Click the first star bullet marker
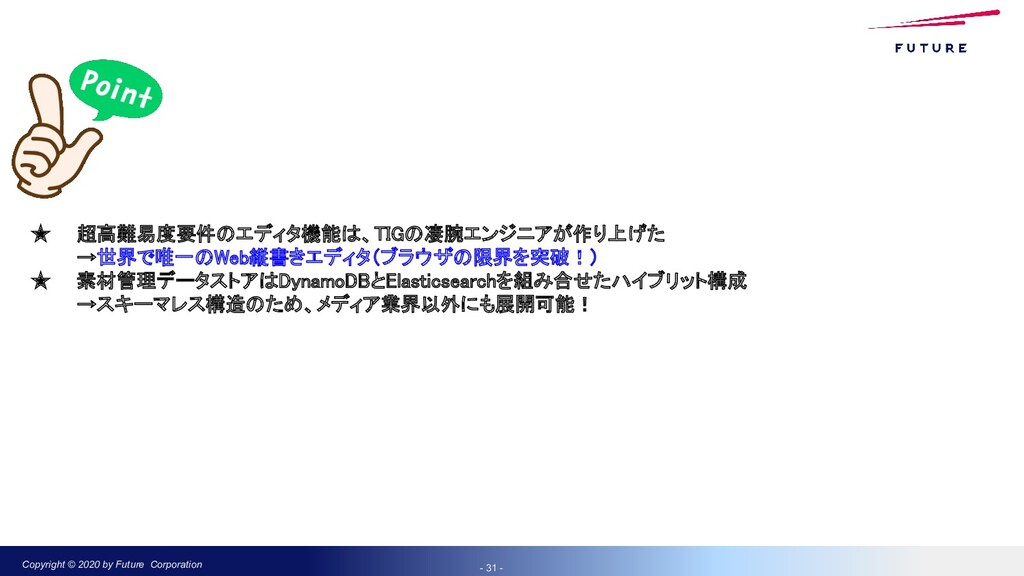 pos(40,234)
